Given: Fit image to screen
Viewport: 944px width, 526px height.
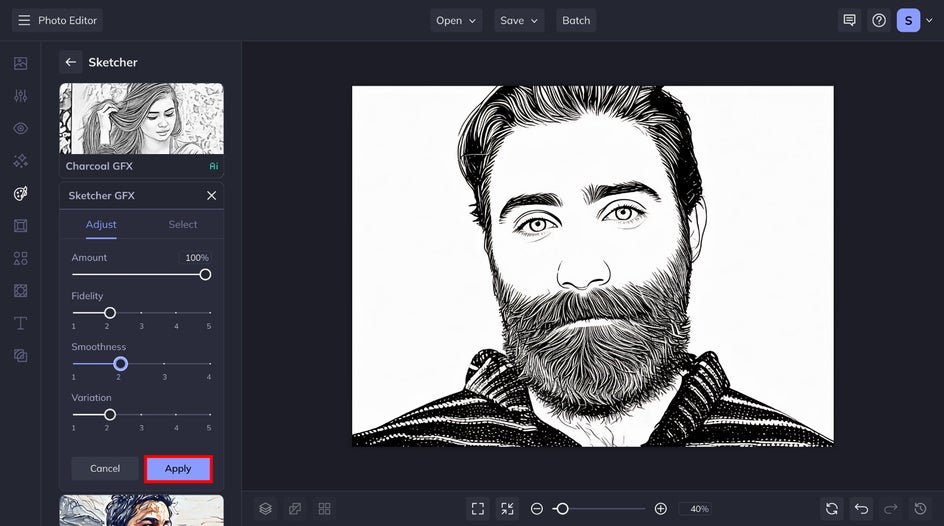Looking at the screenshot, I should click(x=478, y=509).
